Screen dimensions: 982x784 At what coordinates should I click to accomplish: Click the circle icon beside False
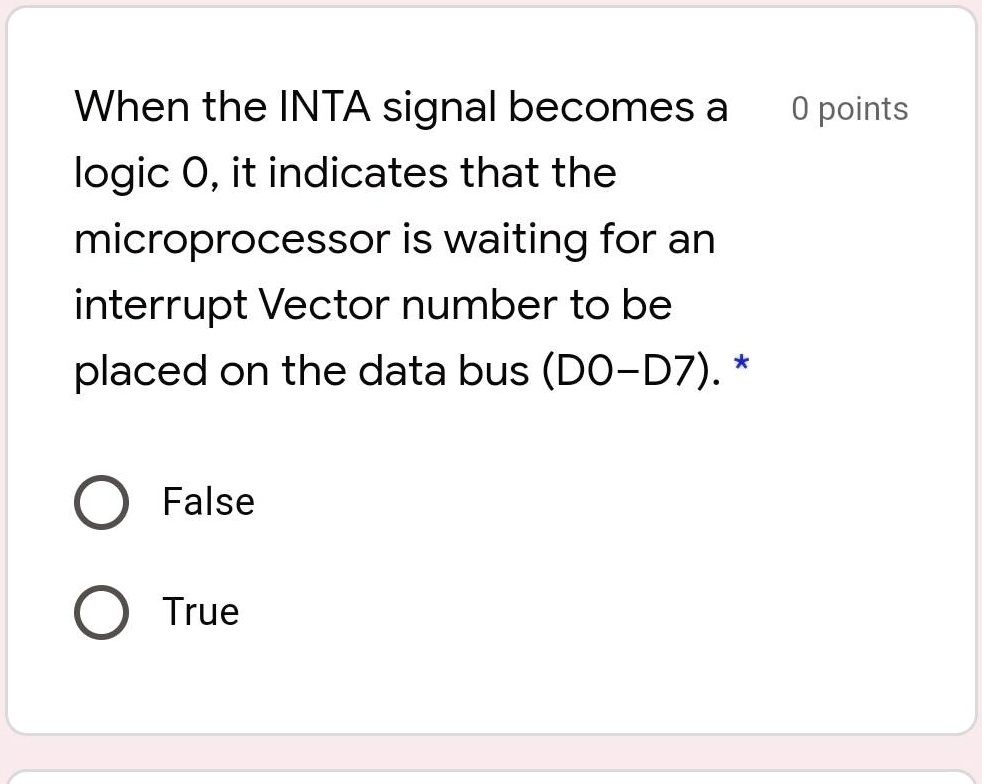pyautogui.click(x=101, y=502)
